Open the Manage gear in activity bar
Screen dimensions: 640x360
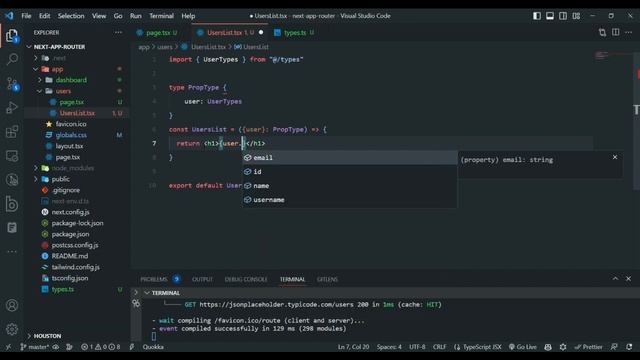click(12, 329)
